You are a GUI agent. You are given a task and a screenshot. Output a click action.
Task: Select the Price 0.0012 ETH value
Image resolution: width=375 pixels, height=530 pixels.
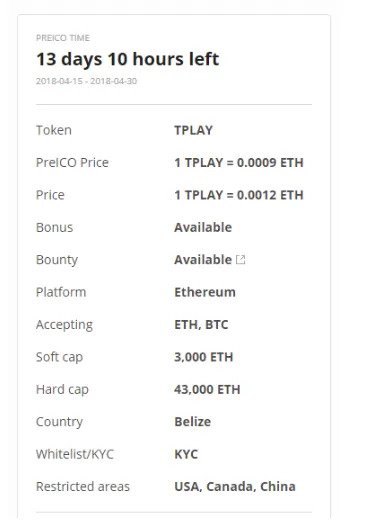coord(239,195)
